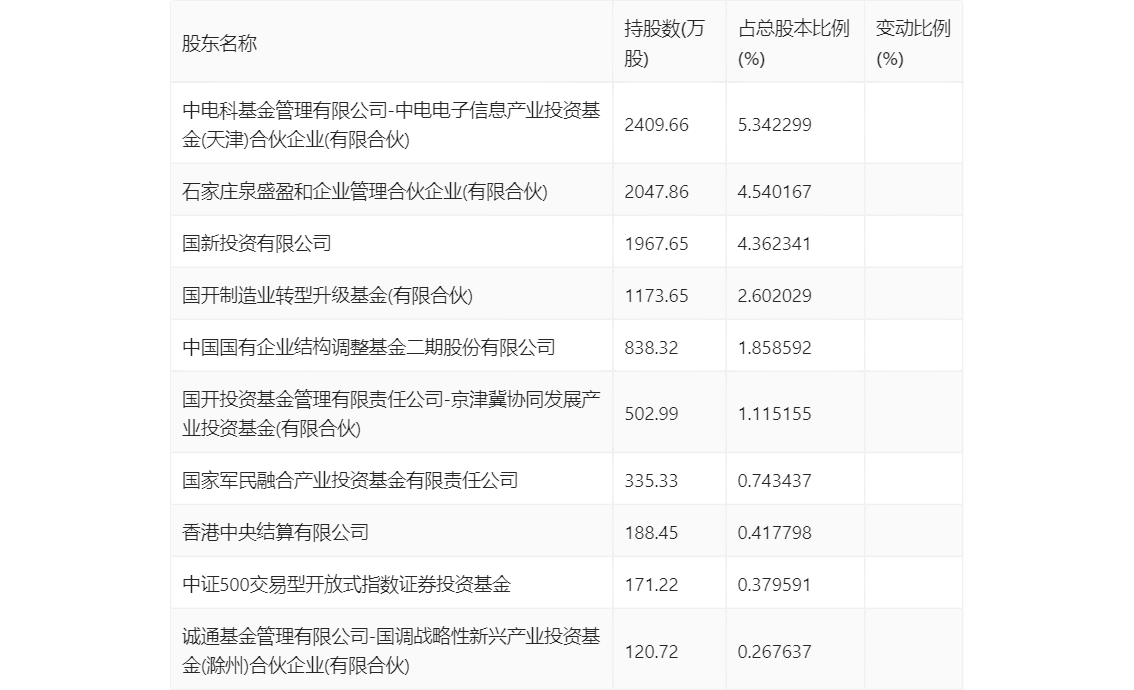Select the percentage 0.379591

(775, 585)
